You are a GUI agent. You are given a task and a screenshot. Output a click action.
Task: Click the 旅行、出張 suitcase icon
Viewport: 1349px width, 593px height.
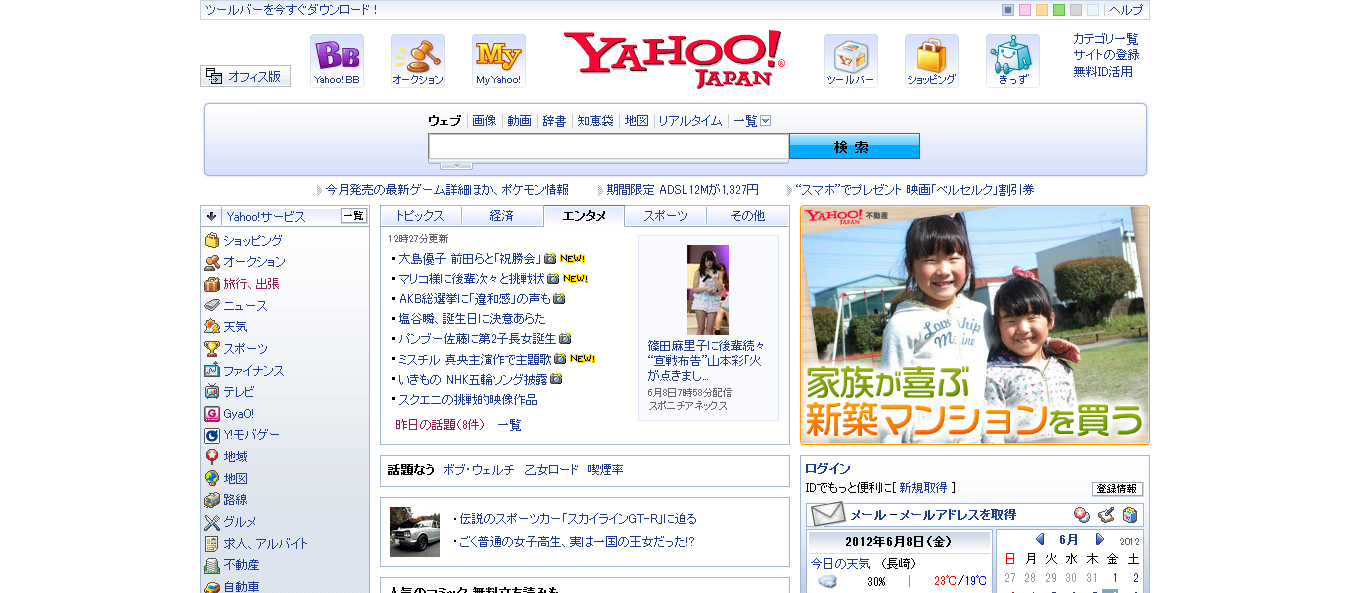212,284
